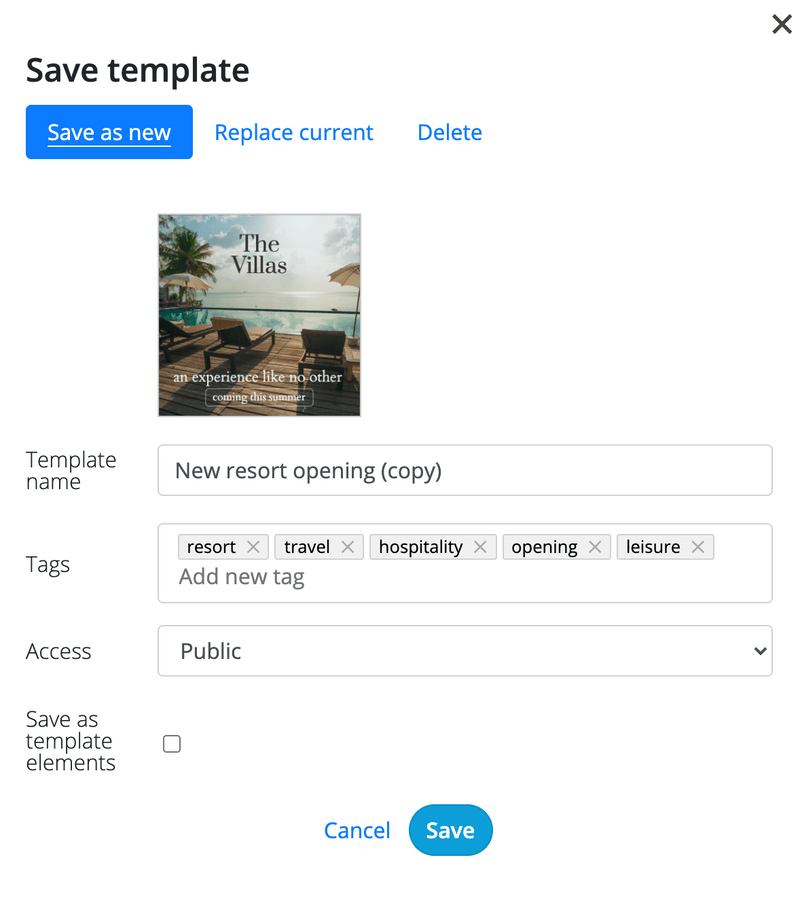The width and height of the screenshot is (800, 905).
Task: Click The Villas template thumbnail
Action: coord(259,315)
